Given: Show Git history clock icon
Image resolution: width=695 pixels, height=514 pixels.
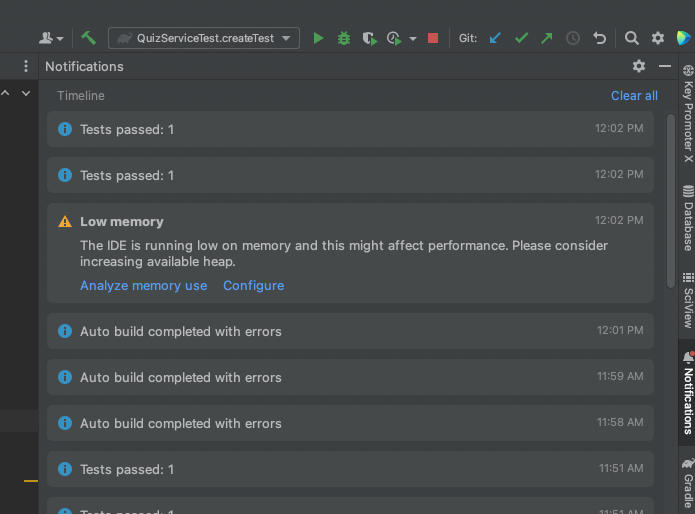Looking at the screenshot, I should point(573,38).
